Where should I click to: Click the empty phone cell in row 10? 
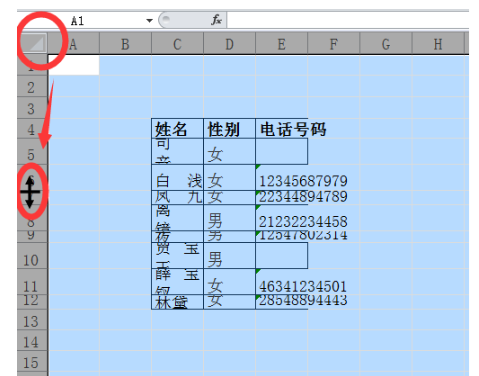click(281, 256)
